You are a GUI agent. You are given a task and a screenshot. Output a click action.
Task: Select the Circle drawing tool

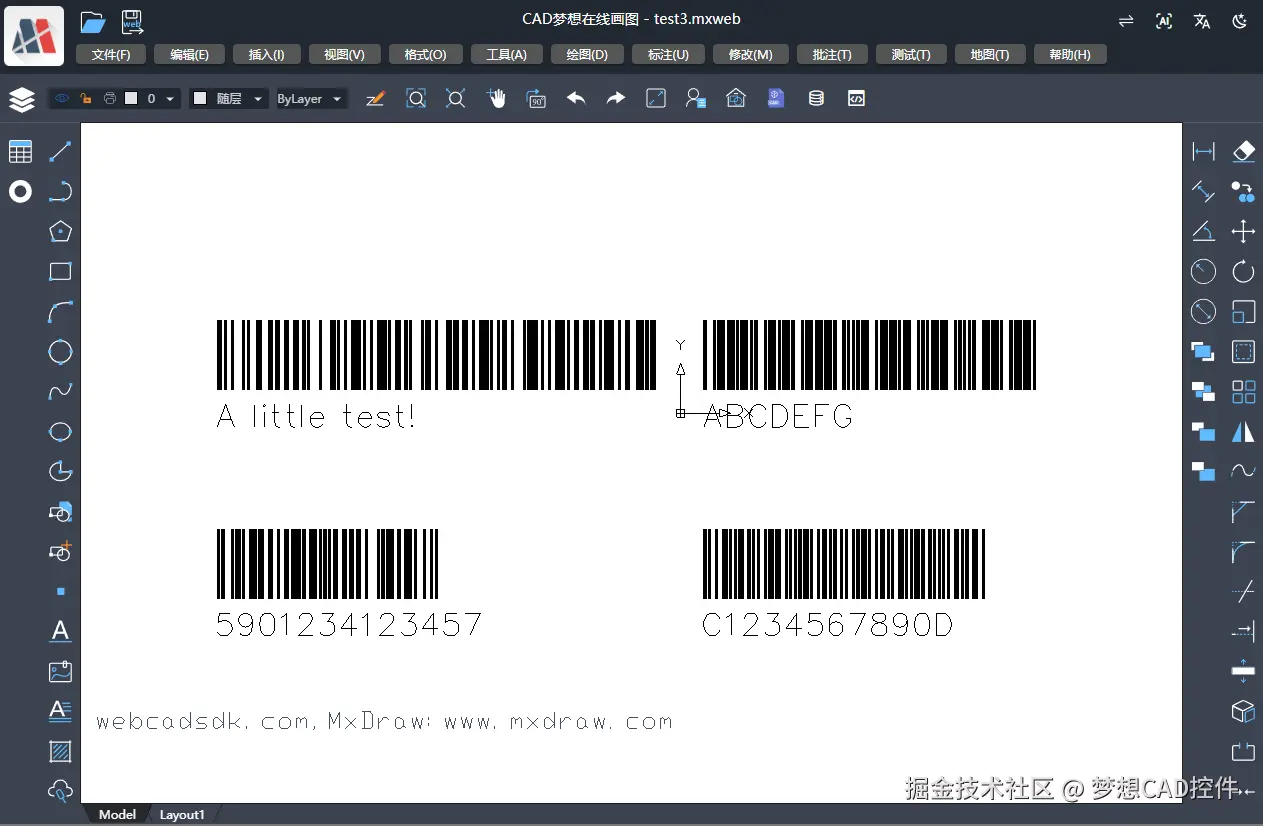tap(61, 352)
